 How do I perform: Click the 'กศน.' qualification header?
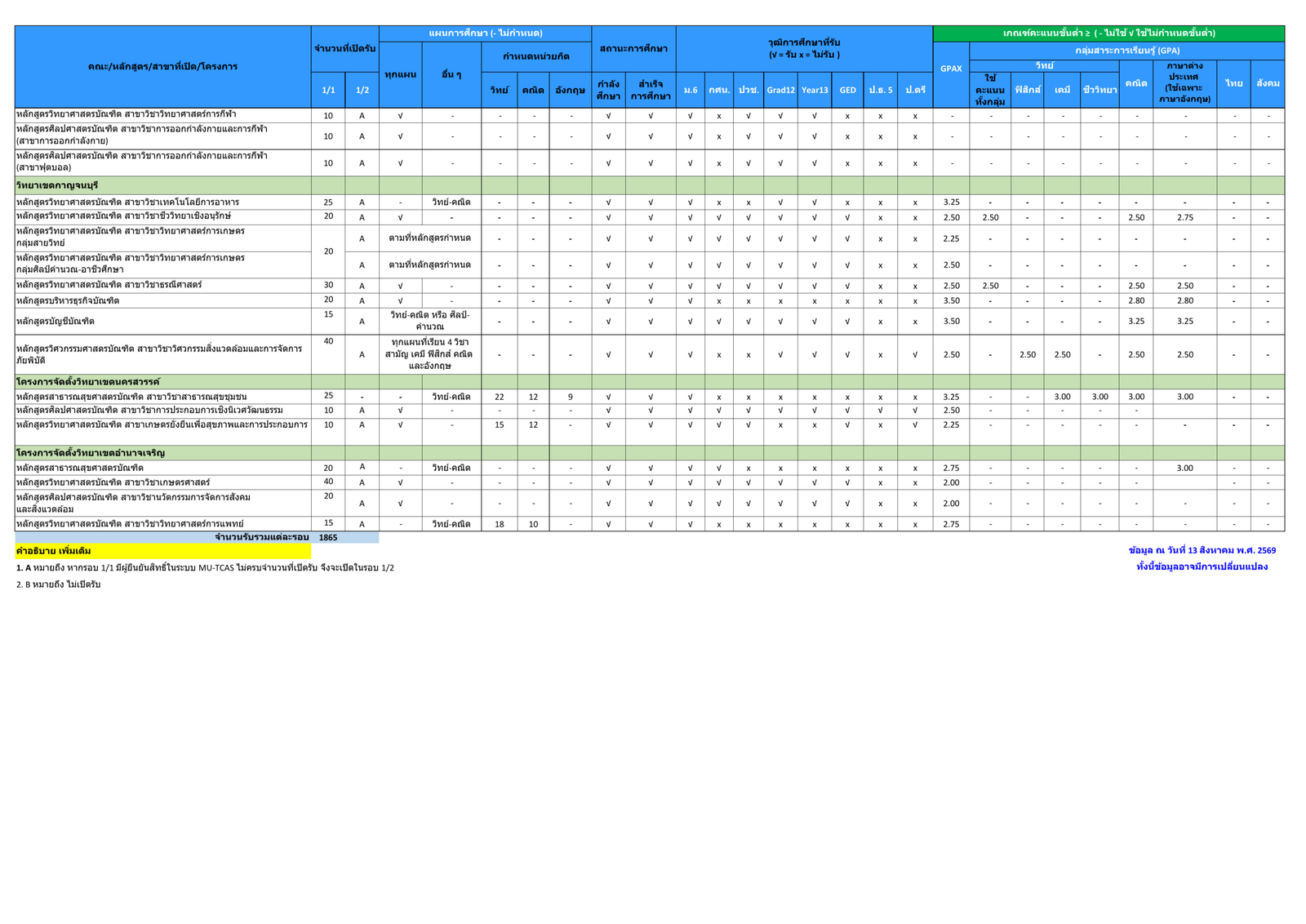tap(719, 90)
